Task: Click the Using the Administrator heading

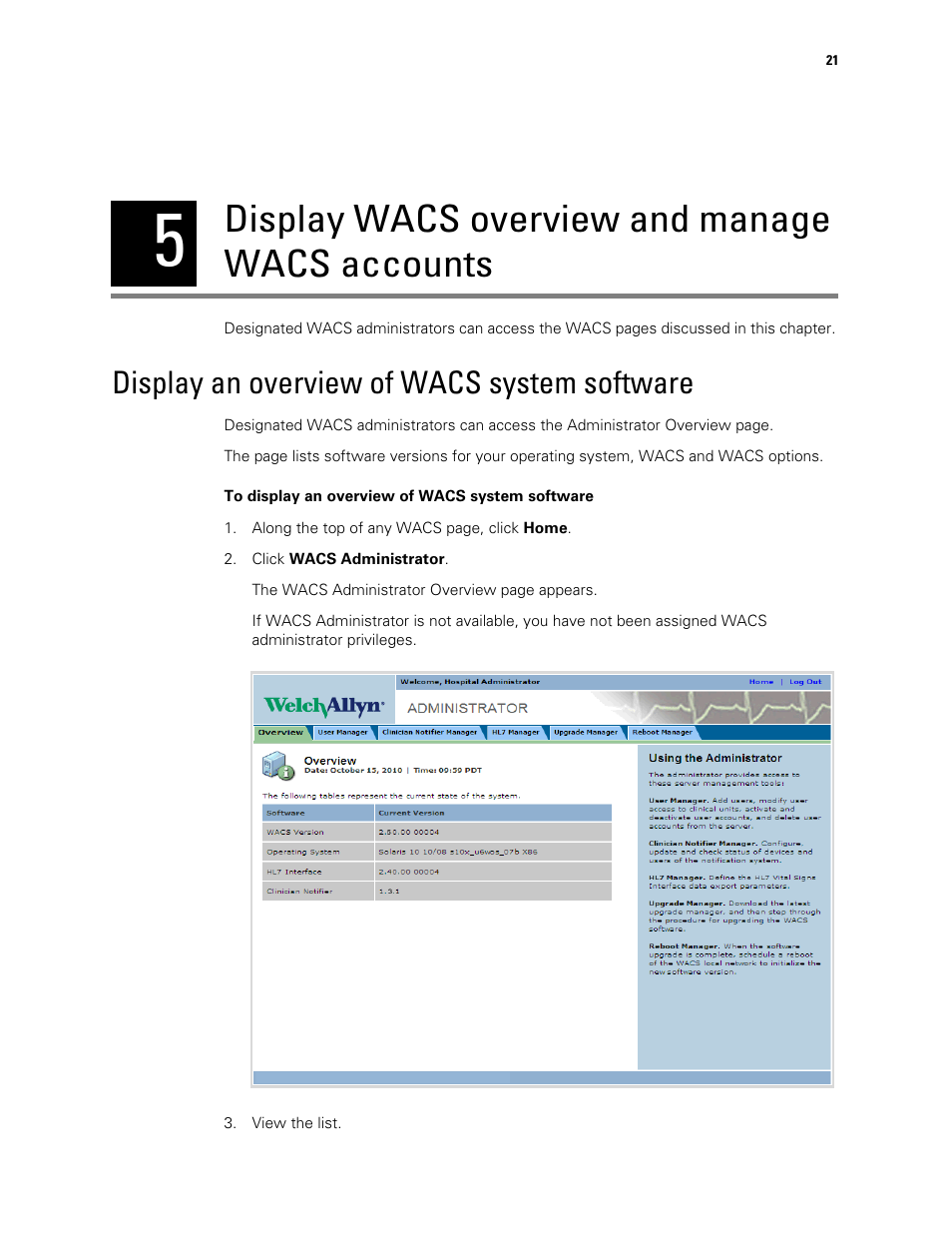Action: coord(715,759)
